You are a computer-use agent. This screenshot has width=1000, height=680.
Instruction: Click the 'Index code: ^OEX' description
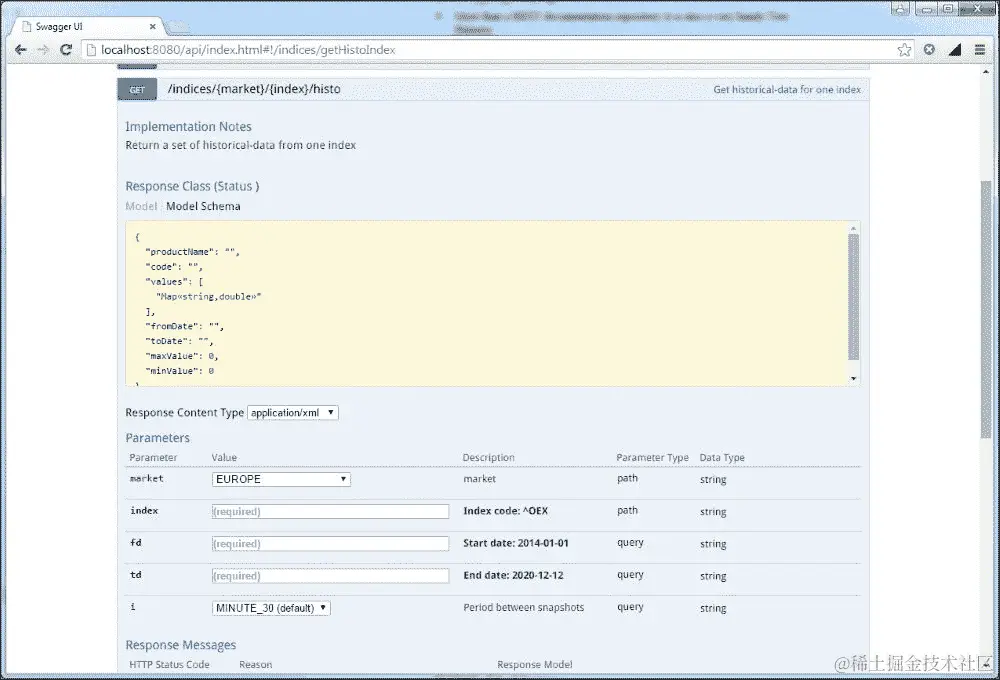(x=506, y=511)
